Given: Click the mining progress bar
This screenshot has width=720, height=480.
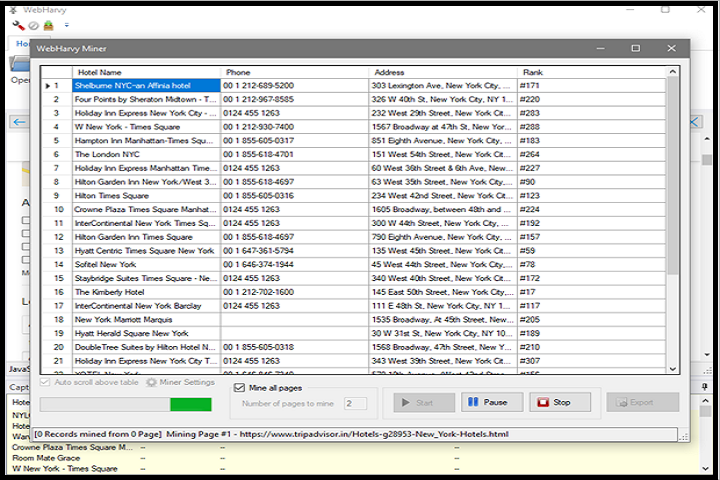Looking at the screenshot, I should click(x=126, y=404).
